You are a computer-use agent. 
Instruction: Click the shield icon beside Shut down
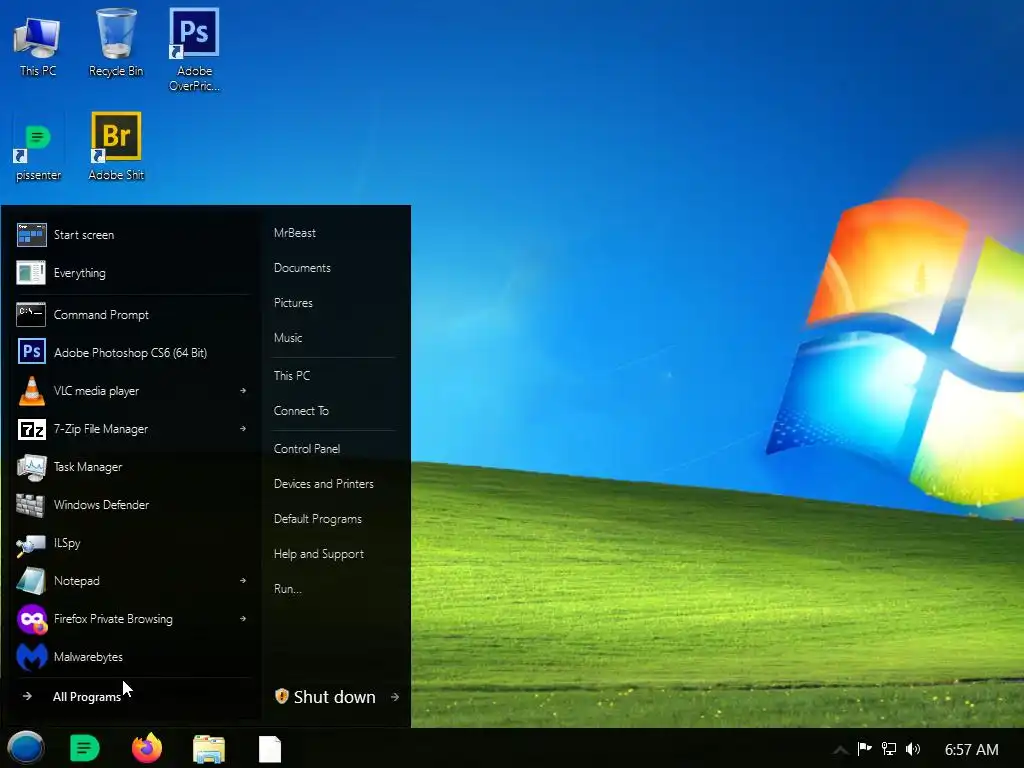(281, 696)
